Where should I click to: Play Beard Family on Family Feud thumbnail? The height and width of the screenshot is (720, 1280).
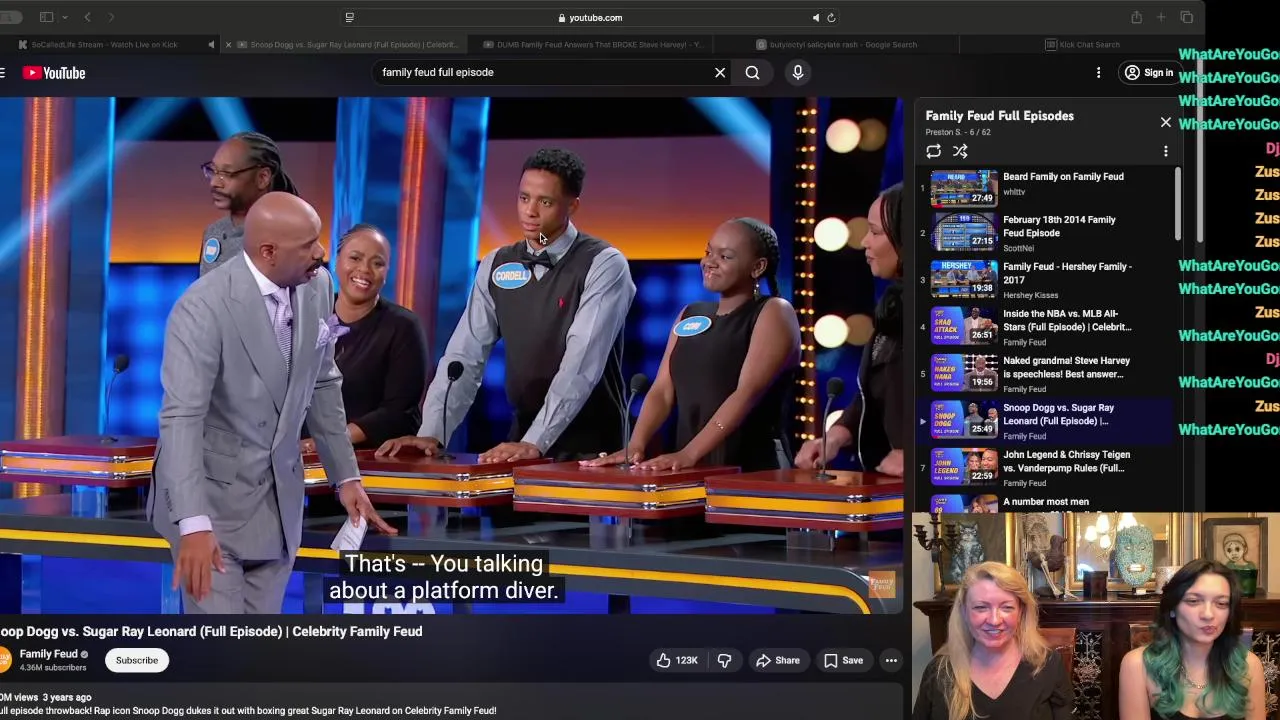(x=964, y=187)
